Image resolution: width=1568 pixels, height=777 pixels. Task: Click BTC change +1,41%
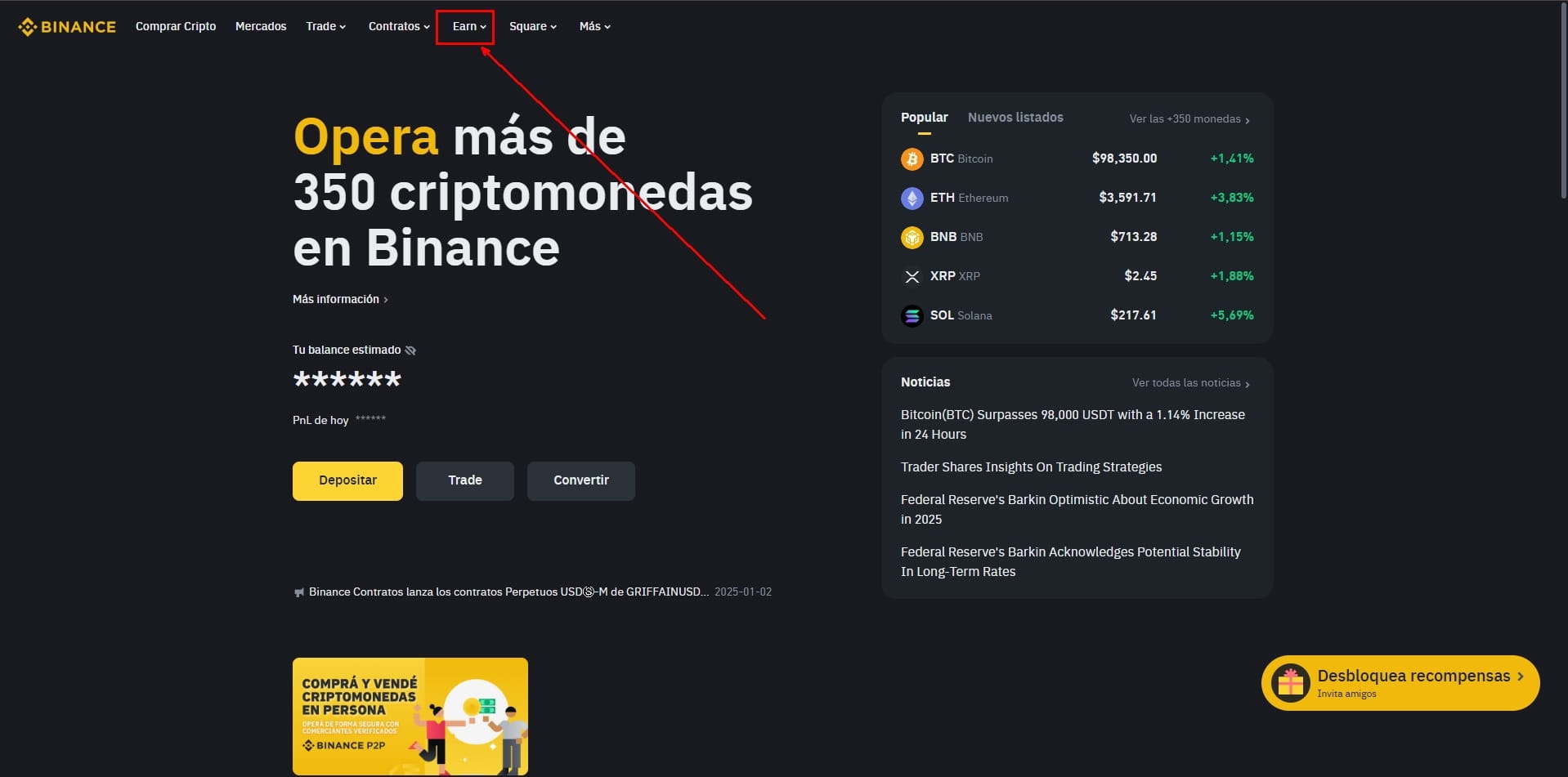[x=1232, y=159]
